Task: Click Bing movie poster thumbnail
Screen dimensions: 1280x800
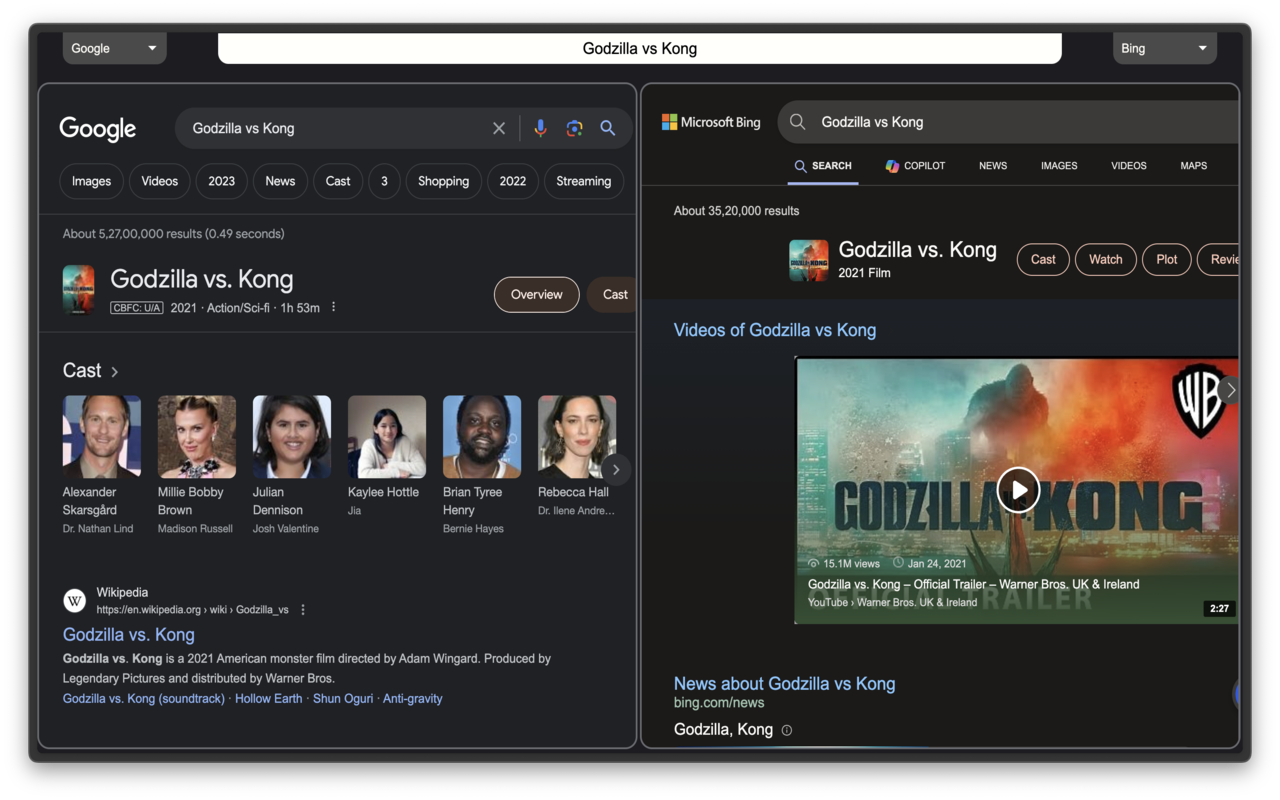Action: click(x=809, y=260)
